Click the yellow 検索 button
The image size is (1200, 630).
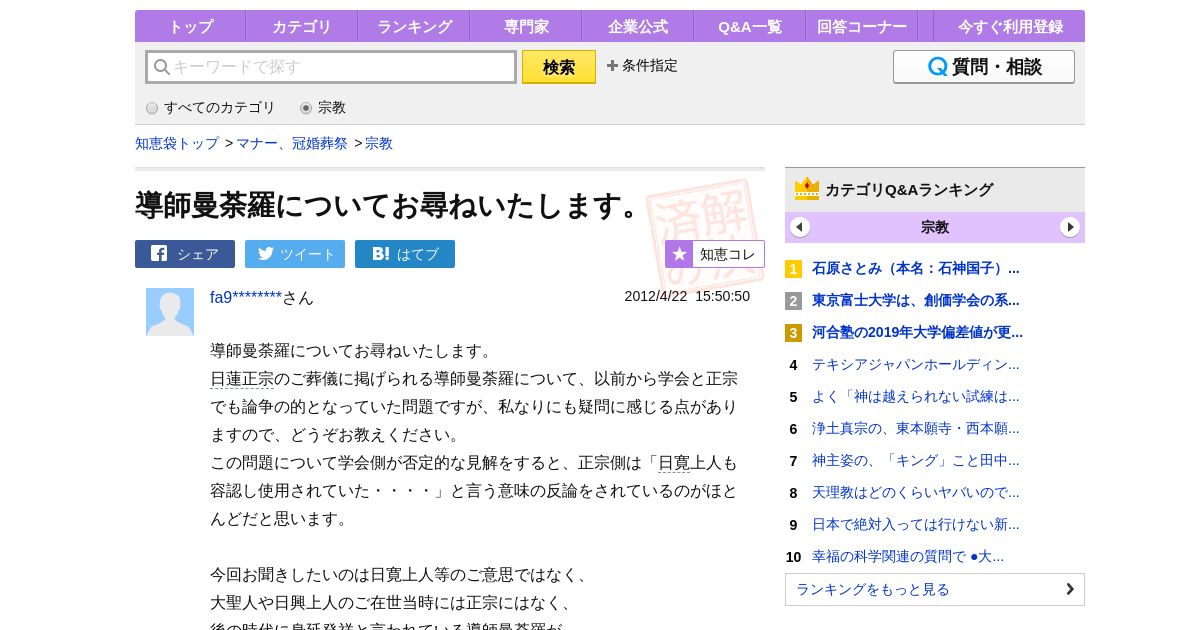559,67
